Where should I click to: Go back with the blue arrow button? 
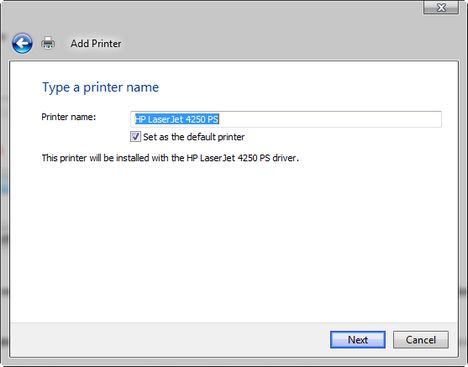[22, 43]
